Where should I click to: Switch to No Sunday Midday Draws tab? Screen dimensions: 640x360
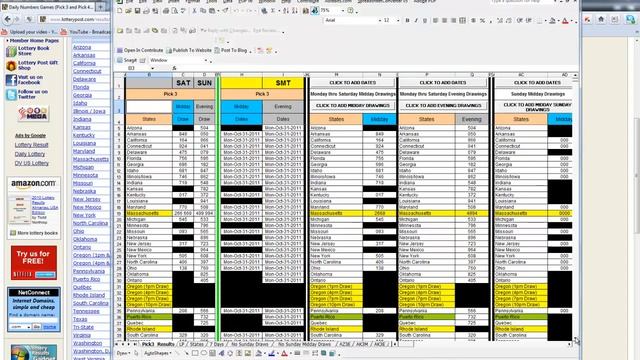tap(304, 344)
